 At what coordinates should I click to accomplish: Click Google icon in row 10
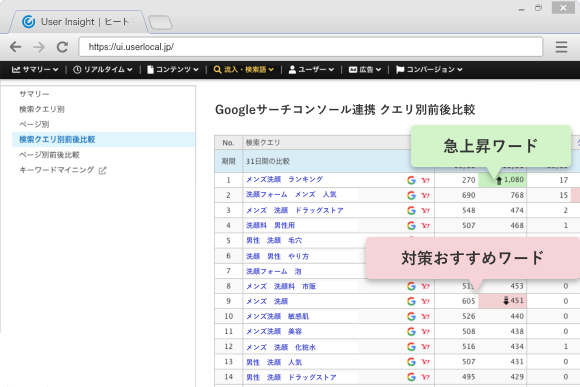[x=411, y=316]
